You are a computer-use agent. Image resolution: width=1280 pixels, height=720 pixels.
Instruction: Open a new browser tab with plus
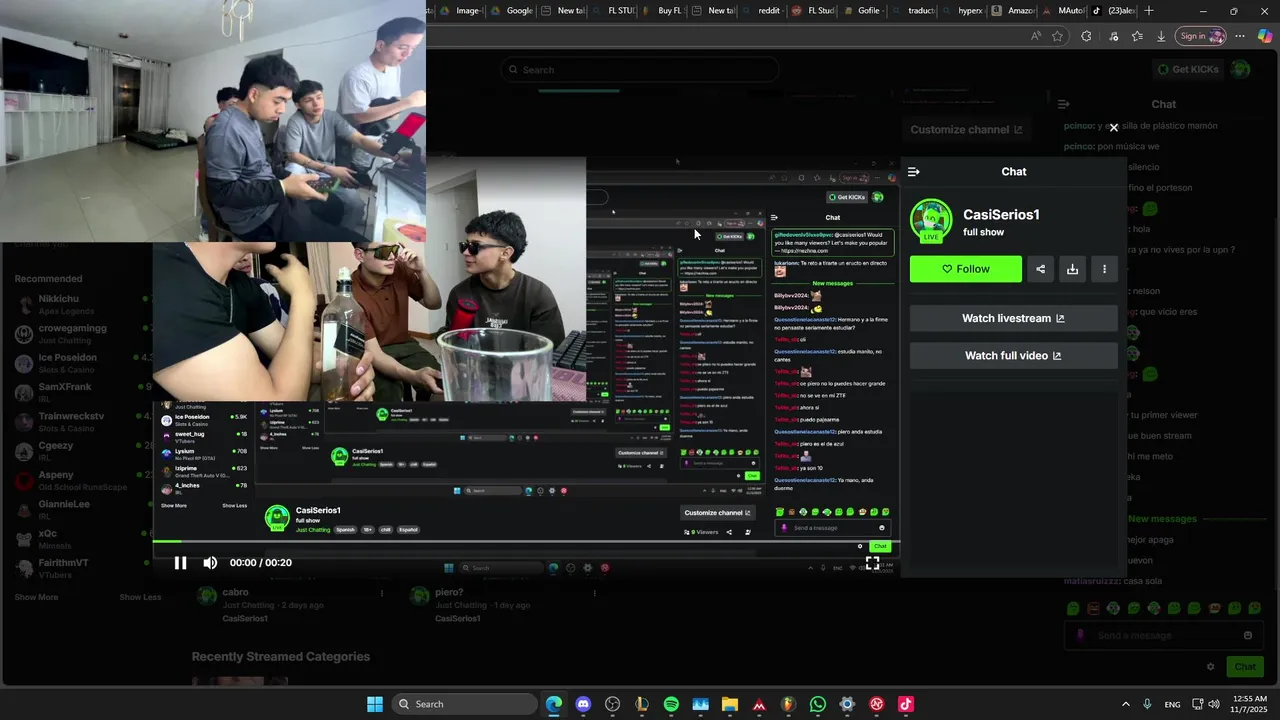(1149, 11)
